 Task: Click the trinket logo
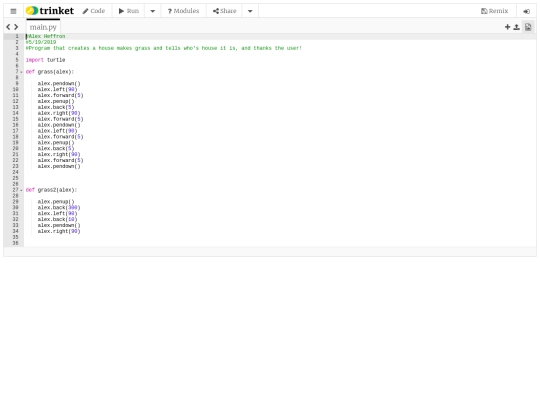tap(50, 11)
